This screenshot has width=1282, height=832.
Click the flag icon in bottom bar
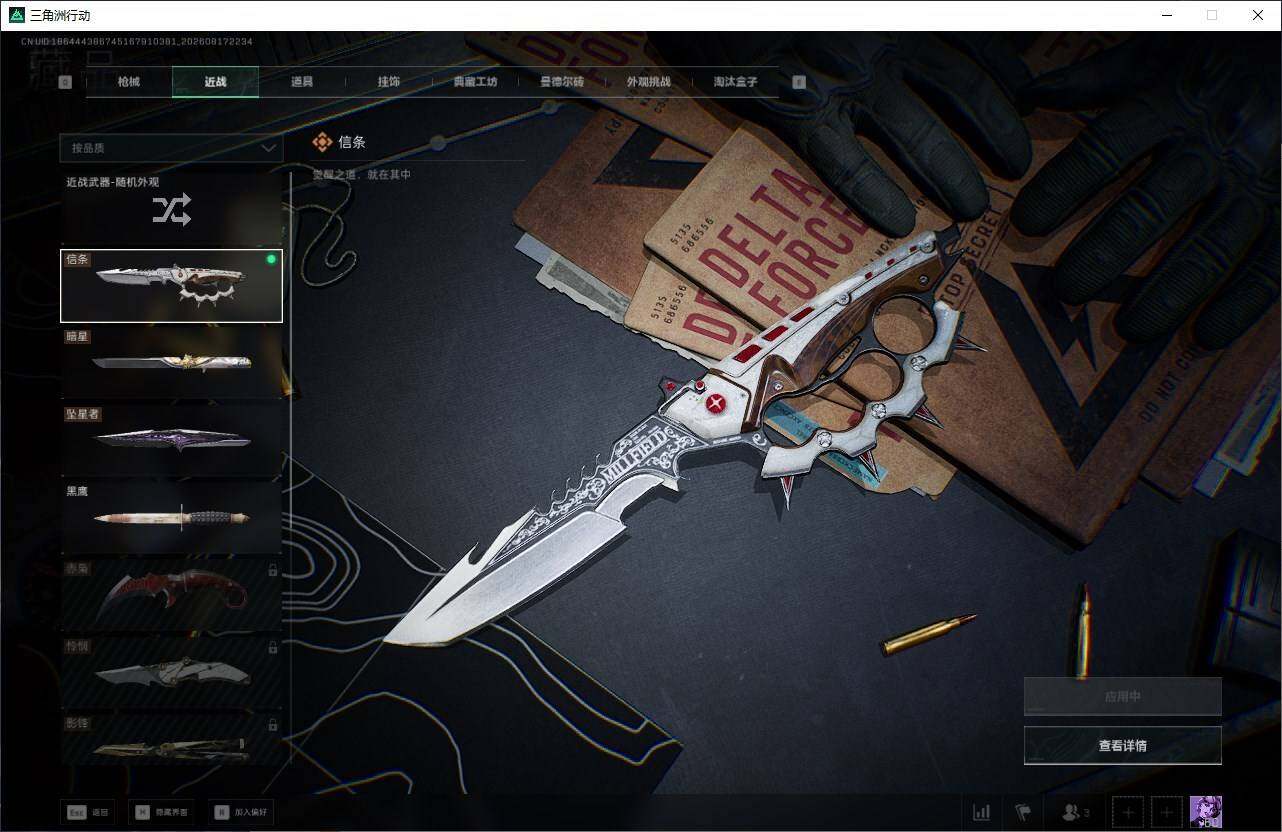point(1022,812)
